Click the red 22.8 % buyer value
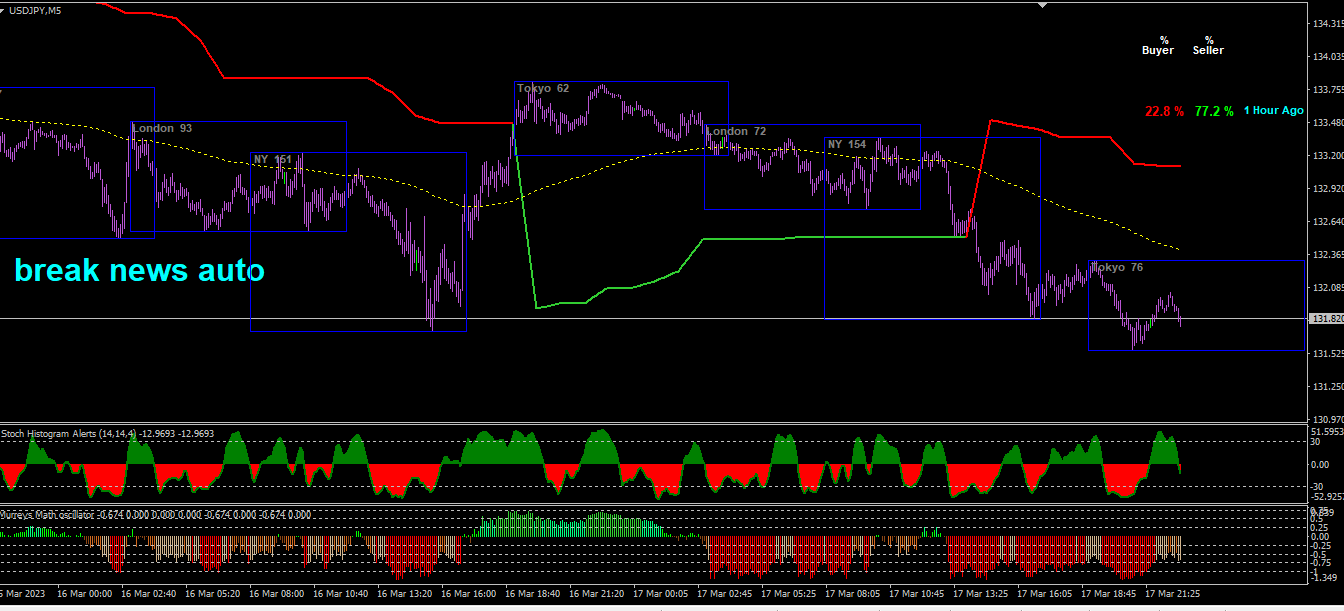Viewport: 1344px width, 611px height. tap(1165, 111)
